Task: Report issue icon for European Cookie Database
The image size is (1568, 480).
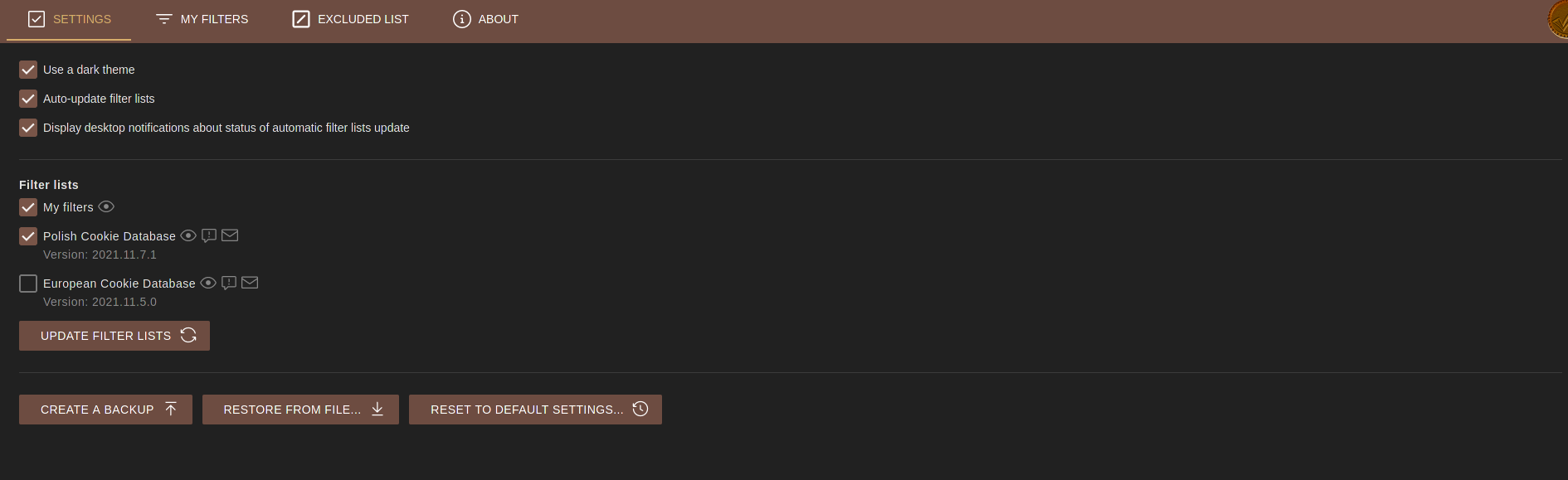Action: 229,283
